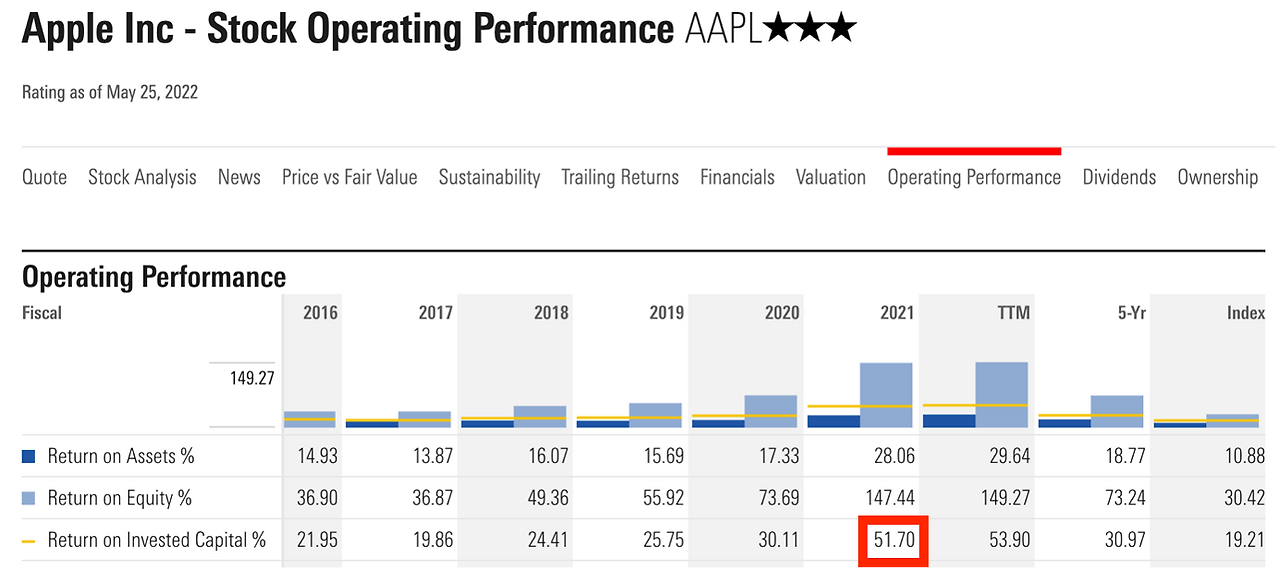
Task: Go to the Sustainability tab
Action: 489,177
